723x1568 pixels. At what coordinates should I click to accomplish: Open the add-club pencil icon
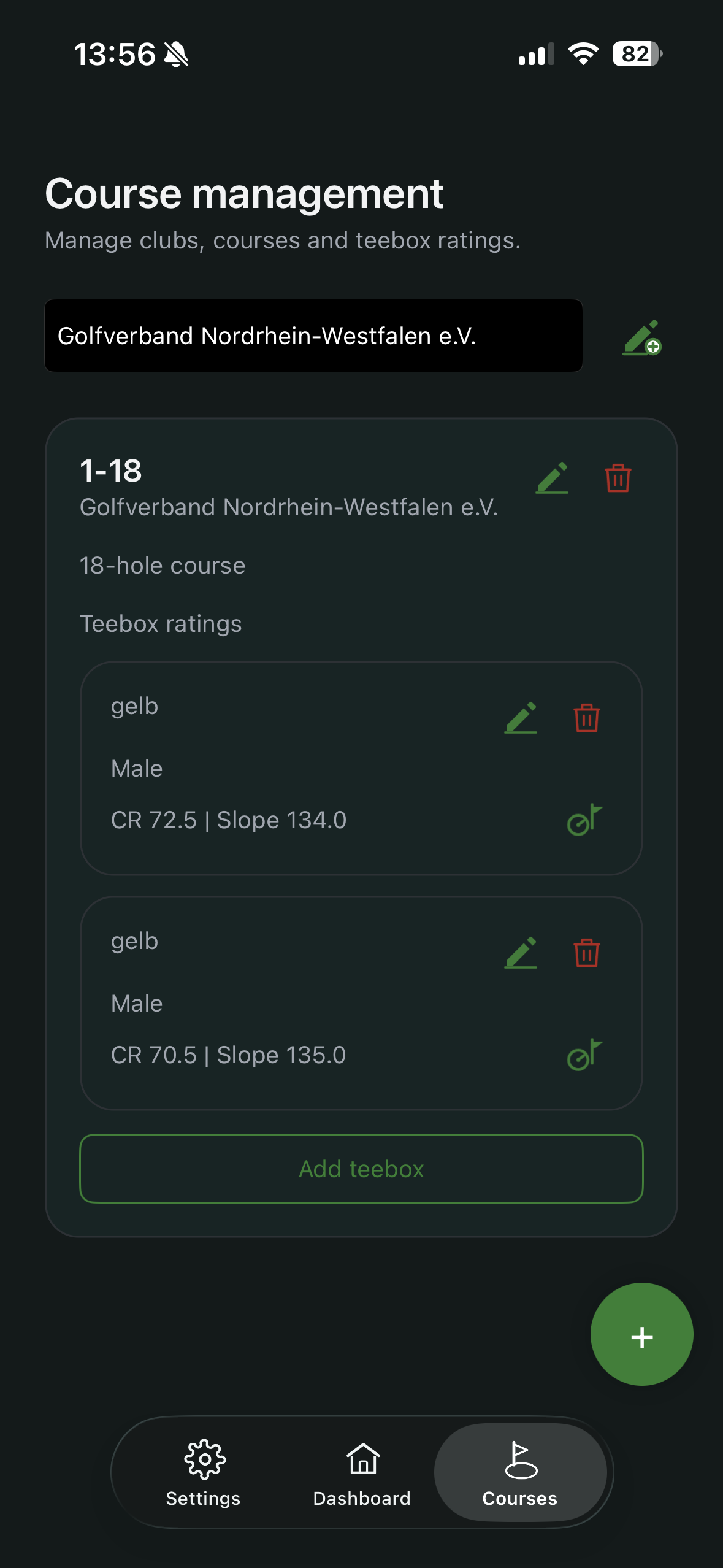tap(641, 336)
